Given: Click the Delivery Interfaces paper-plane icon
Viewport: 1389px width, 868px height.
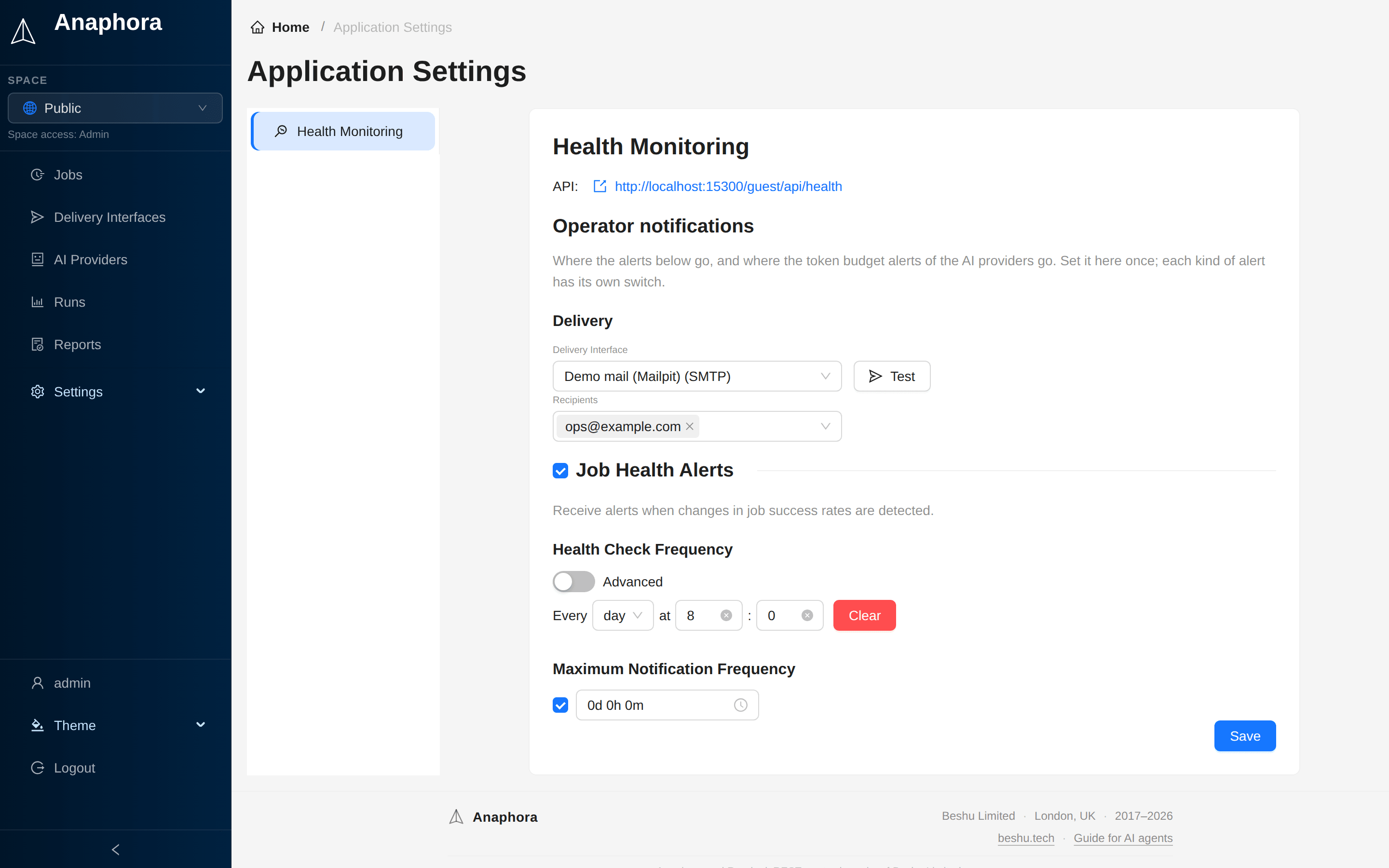Looking at the screenshot, I should (37, 217).
